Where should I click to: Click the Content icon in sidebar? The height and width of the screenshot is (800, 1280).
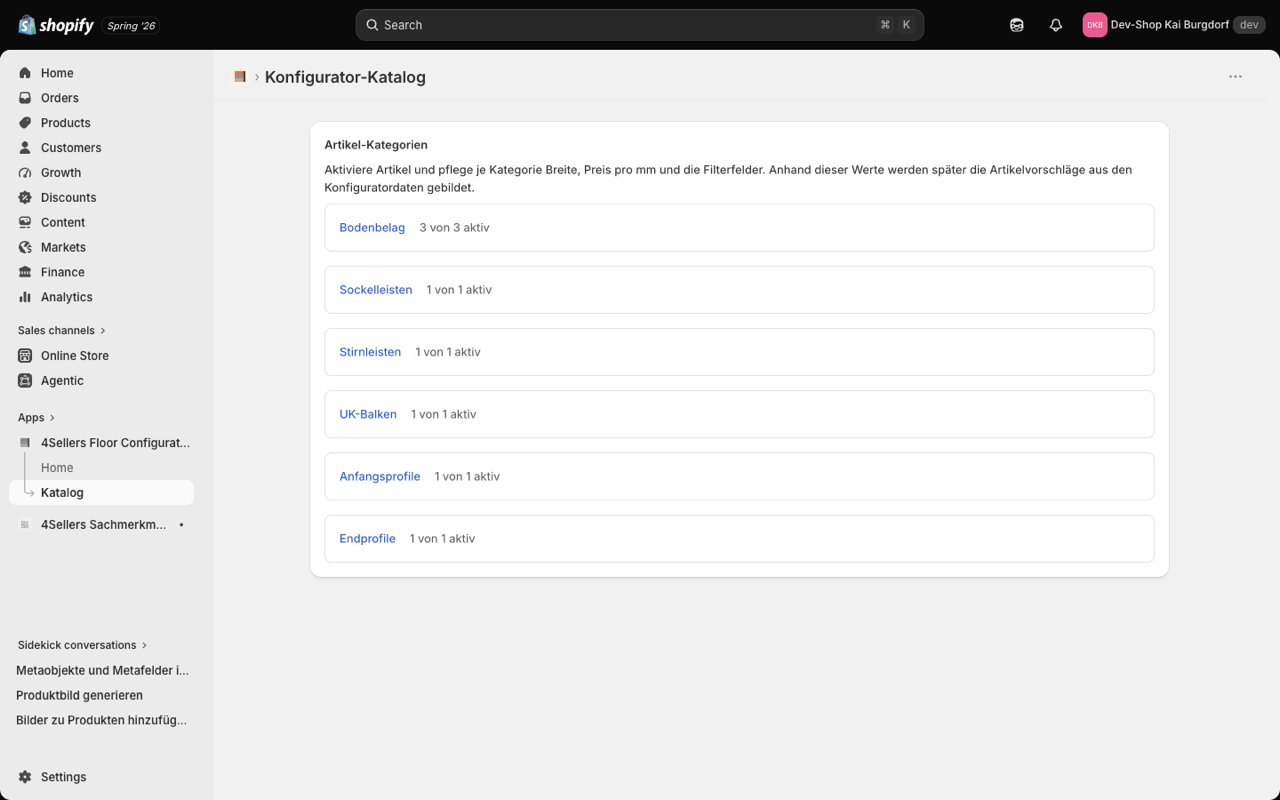point(25,222)
